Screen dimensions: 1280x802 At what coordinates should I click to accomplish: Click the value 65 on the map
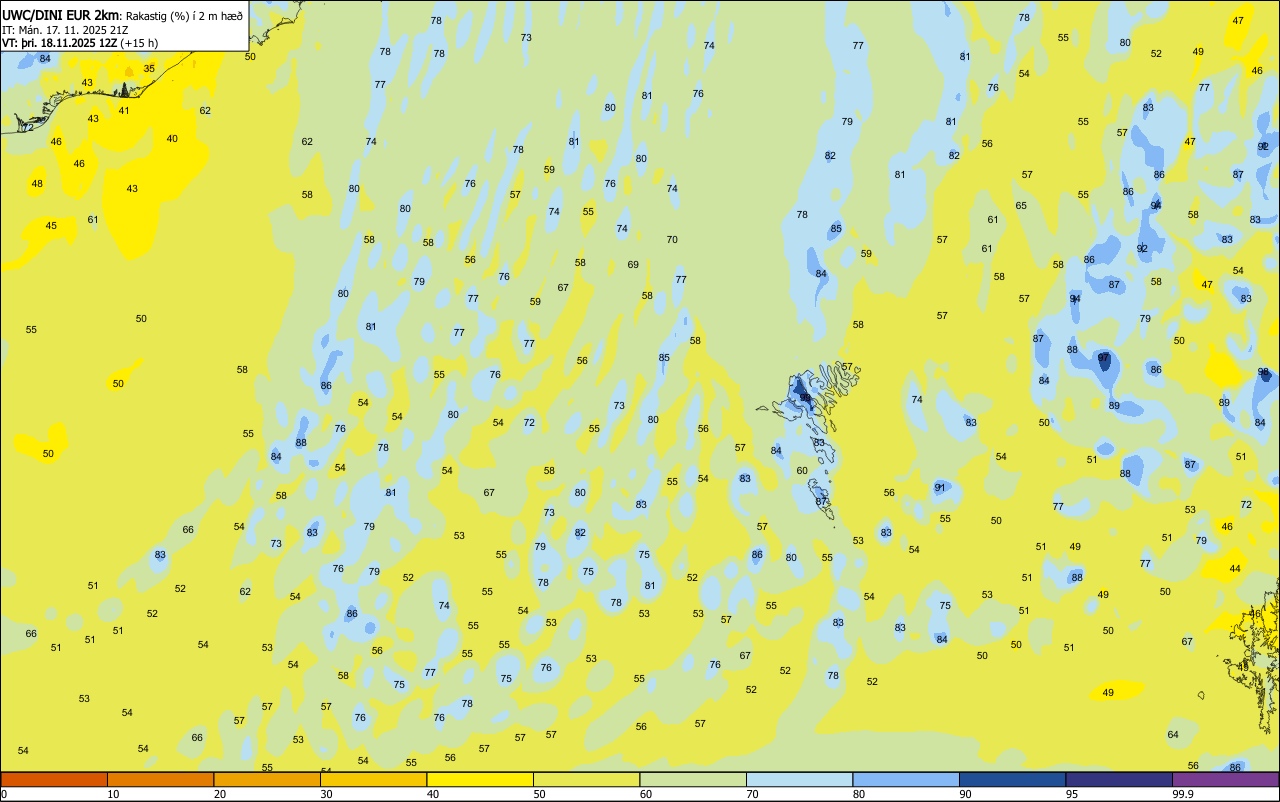(x=1021, y=206)
